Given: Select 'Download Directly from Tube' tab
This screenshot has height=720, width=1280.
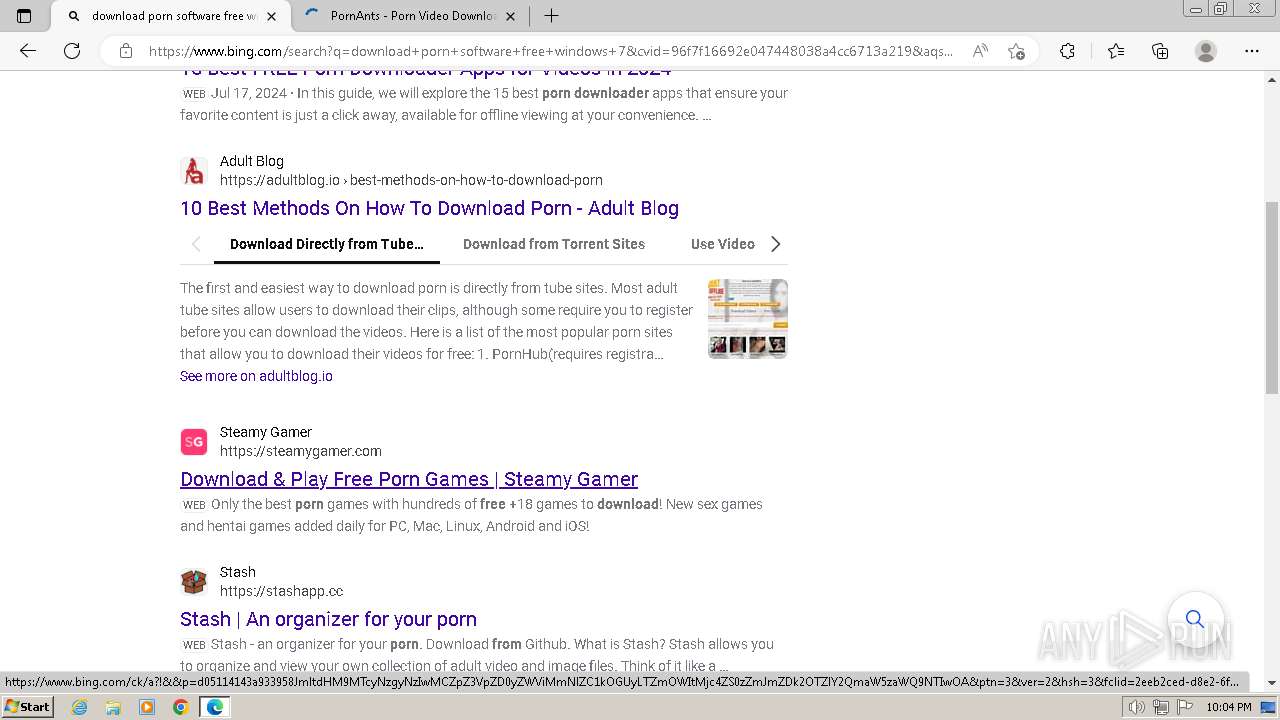Looking at the screenshot, I should (327, 244).
